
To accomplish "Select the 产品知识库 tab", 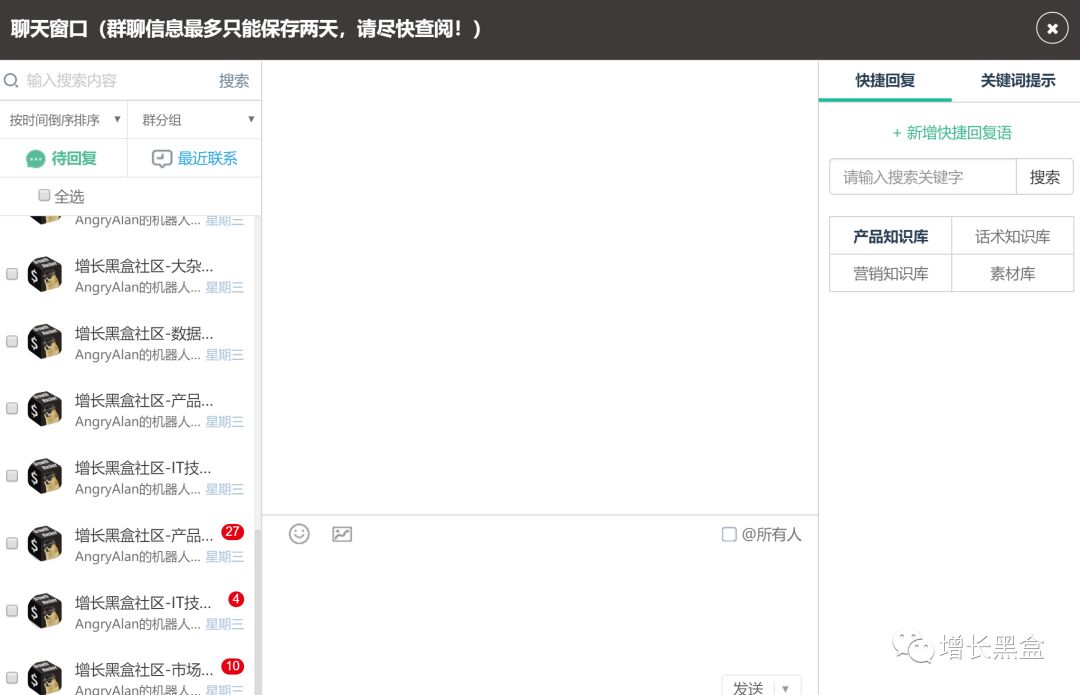I will click(x=891, y=236).
